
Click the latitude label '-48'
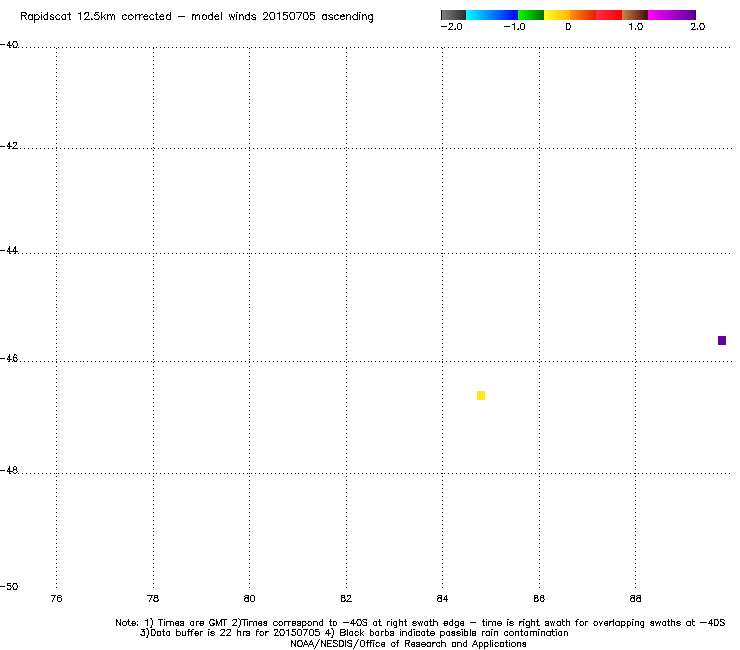click(x=9, y=471)
